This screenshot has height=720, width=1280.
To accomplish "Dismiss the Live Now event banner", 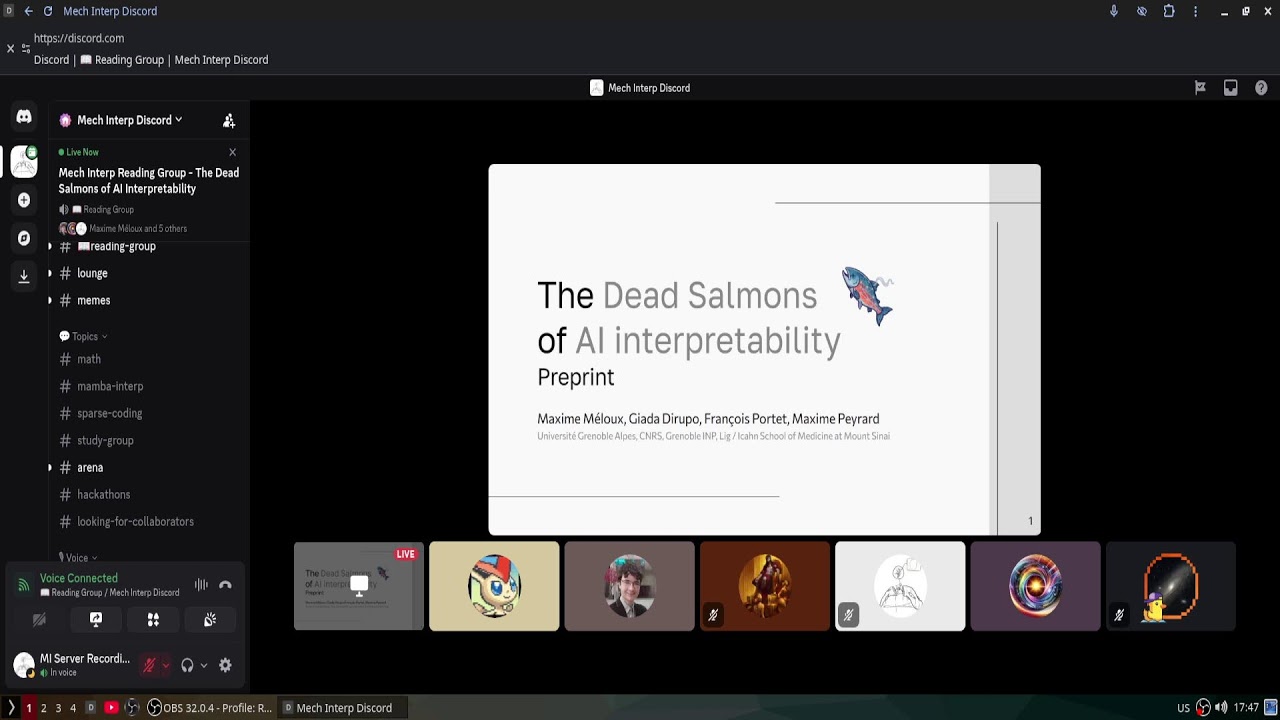I will [233, 152].
